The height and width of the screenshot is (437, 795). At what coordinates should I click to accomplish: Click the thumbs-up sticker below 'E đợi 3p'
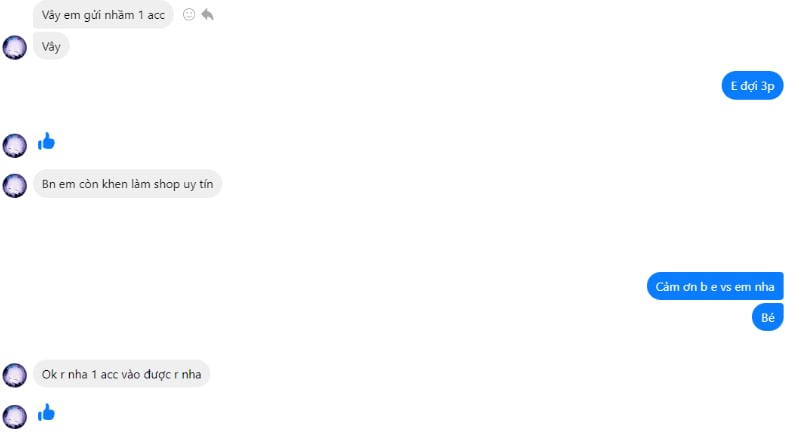tap(46, 141)
